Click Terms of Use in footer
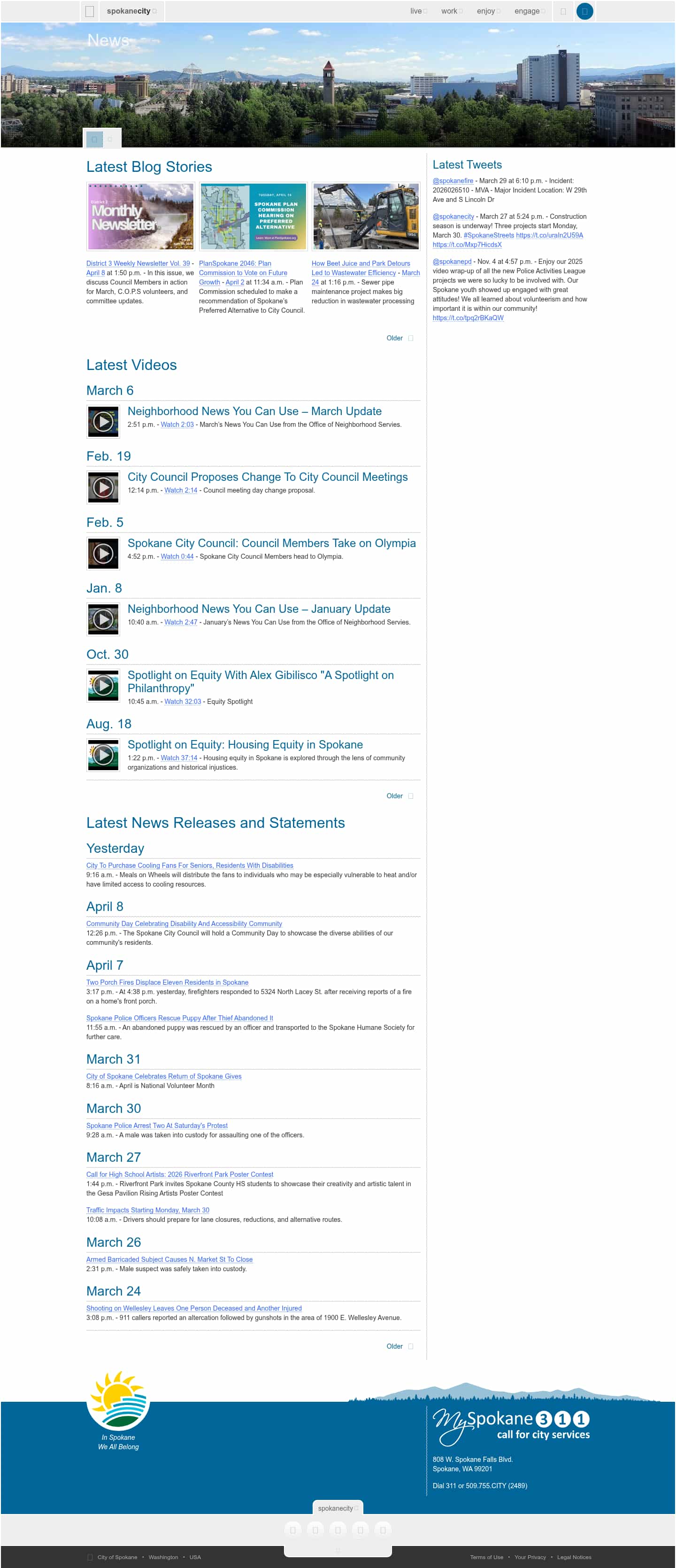Screen dimensions: 676x1568 tap(486, 1557)
